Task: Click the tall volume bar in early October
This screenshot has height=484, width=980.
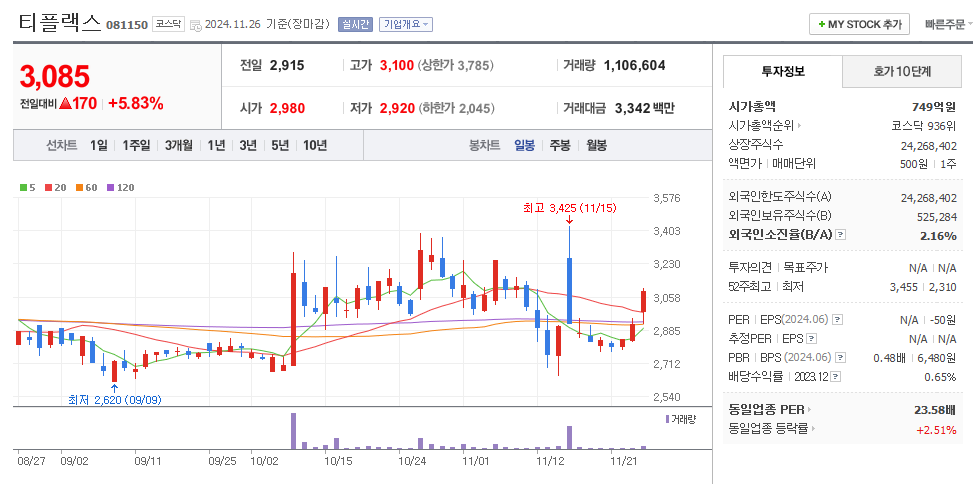Action: pyautogui.click(x=293, y=431)
